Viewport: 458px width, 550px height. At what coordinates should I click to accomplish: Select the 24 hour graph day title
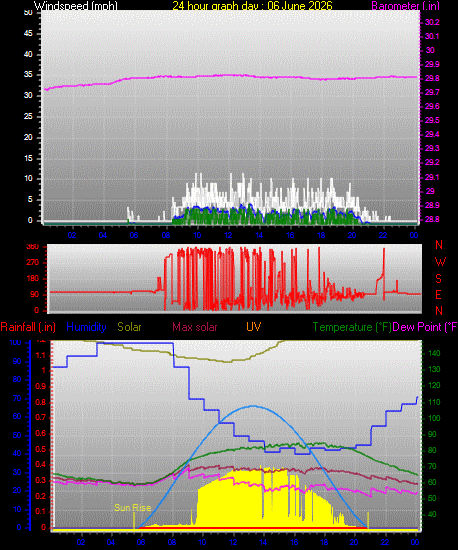click(x=252, y=6)
